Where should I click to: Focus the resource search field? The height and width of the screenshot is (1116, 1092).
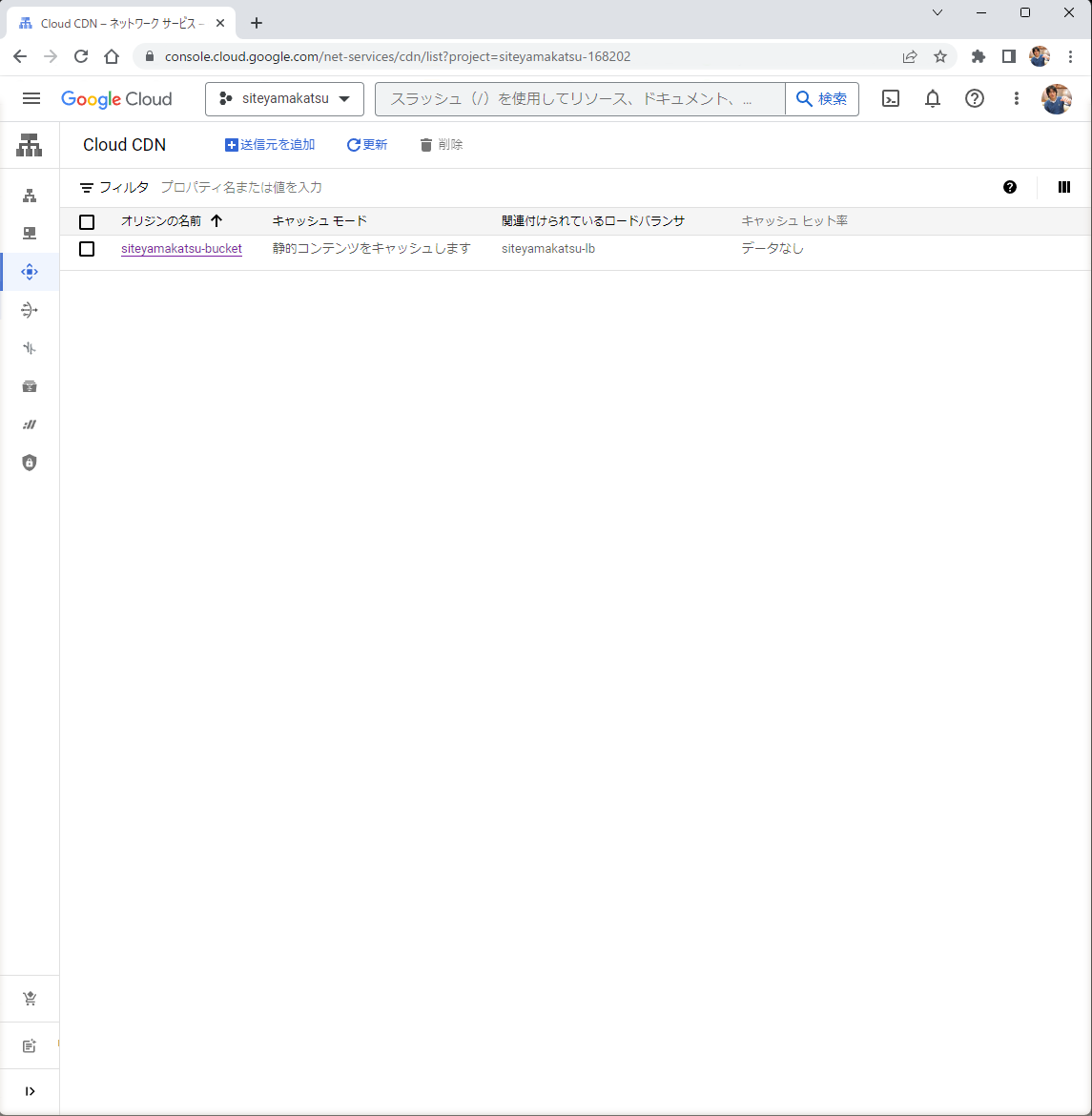pyautogui.click(x=580, y=99)
